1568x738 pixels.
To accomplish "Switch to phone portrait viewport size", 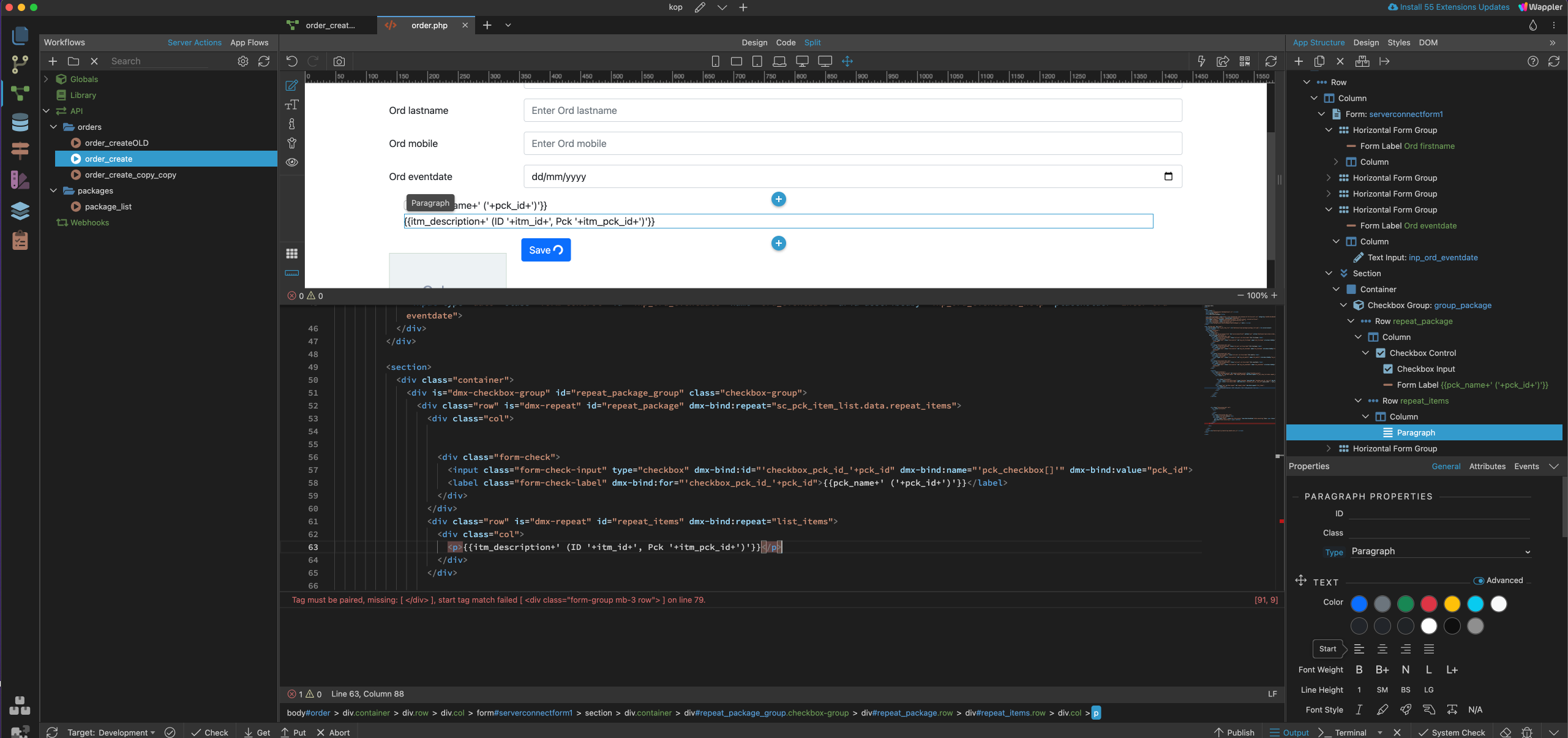I will (x=715, y=61).
